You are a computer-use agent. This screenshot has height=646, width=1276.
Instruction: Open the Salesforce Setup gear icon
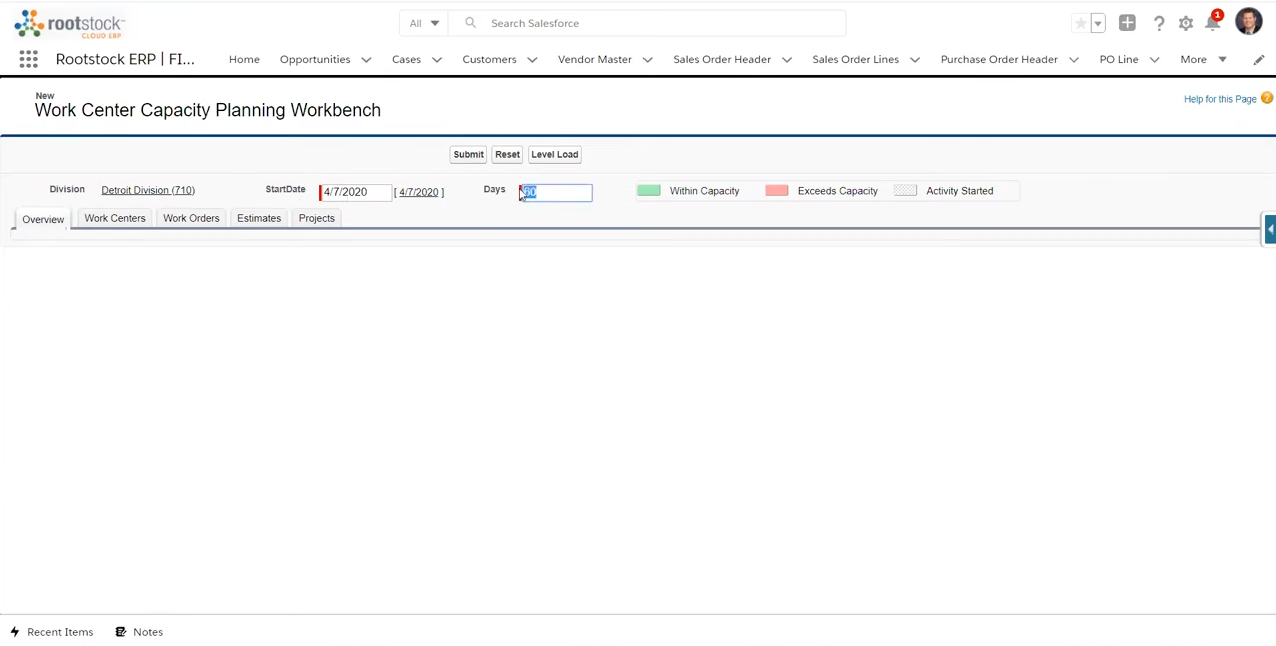pos(1186,23)
